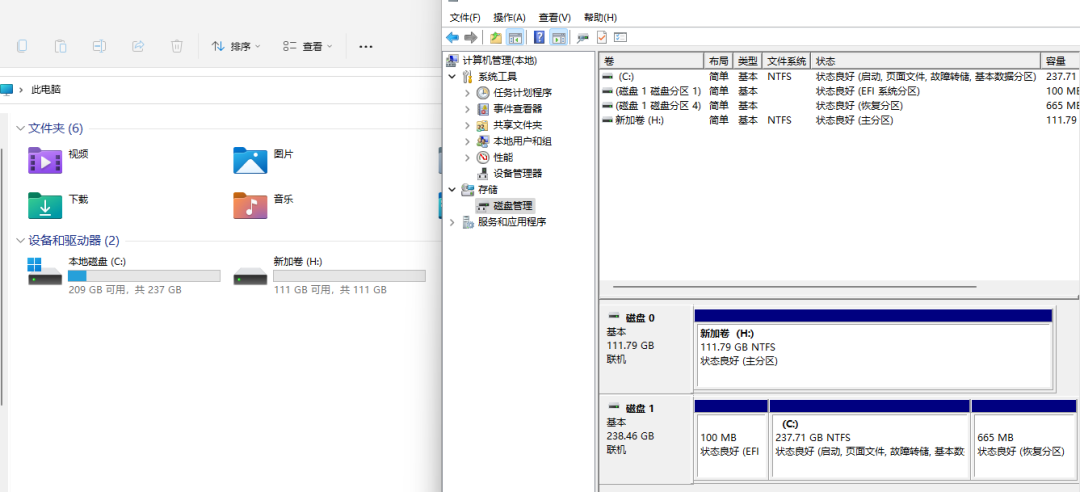Open the 查看(V) menu in Computer Management
The image size is (1080, 492).
(554, 17)
